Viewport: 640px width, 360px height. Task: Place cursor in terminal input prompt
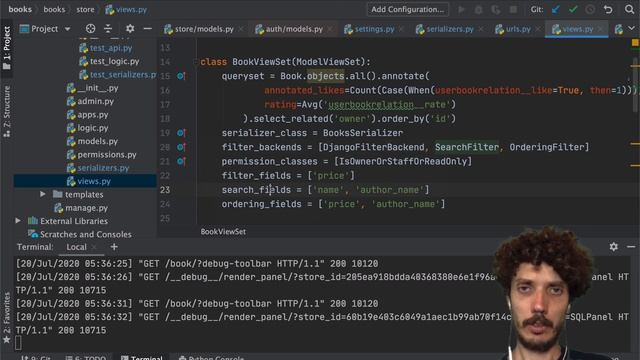(18, 343)
